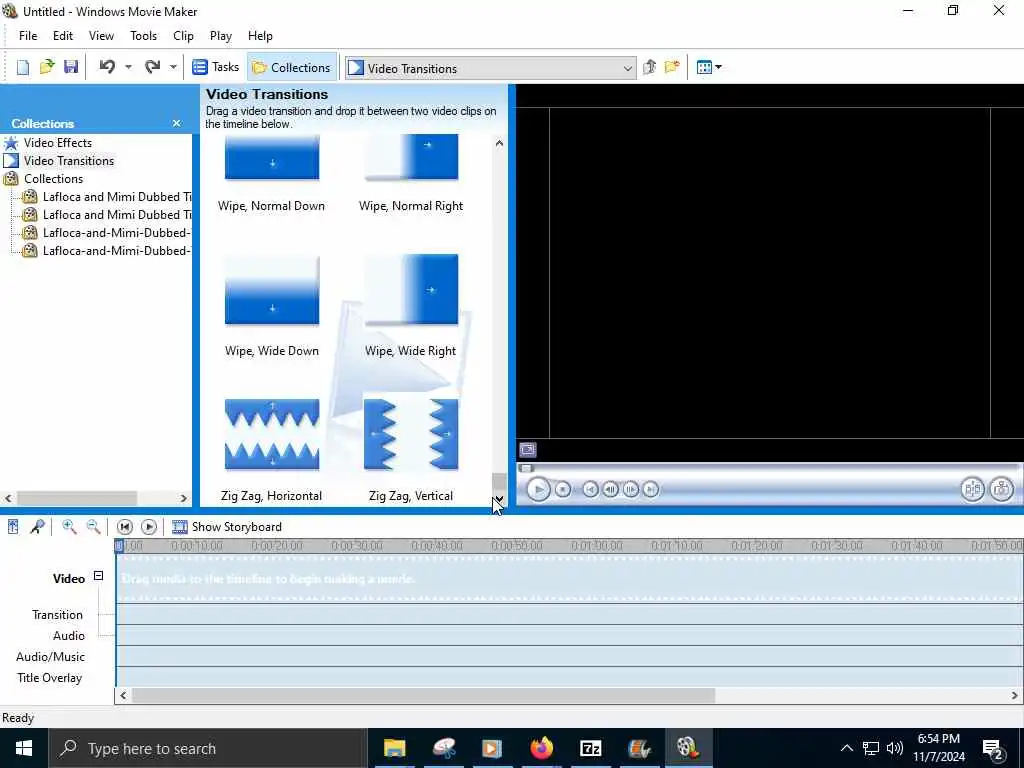Stop the preview monitor playback

click(x=563, y=489)
